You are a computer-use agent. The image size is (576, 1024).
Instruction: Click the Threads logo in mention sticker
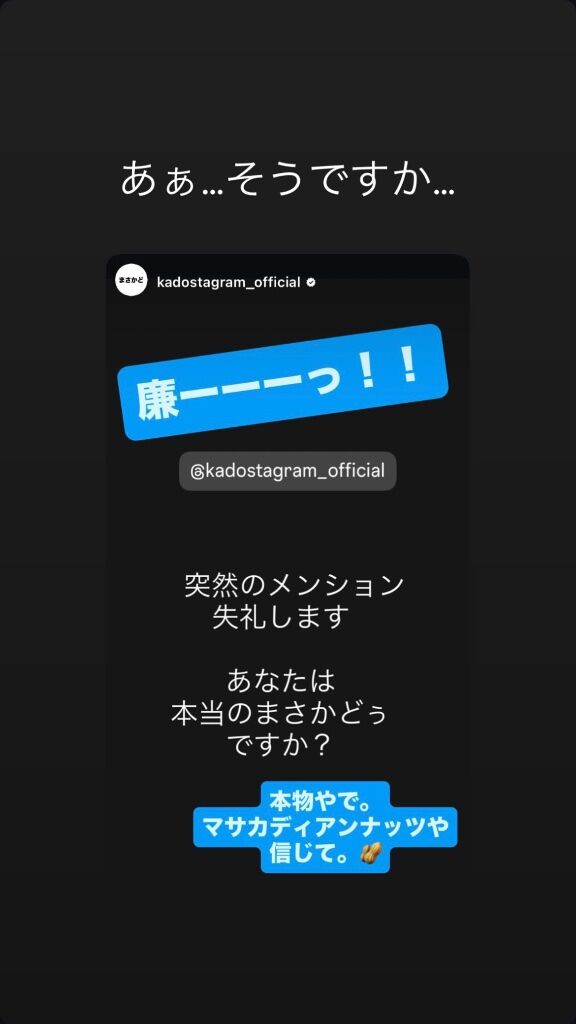[197, 472]
